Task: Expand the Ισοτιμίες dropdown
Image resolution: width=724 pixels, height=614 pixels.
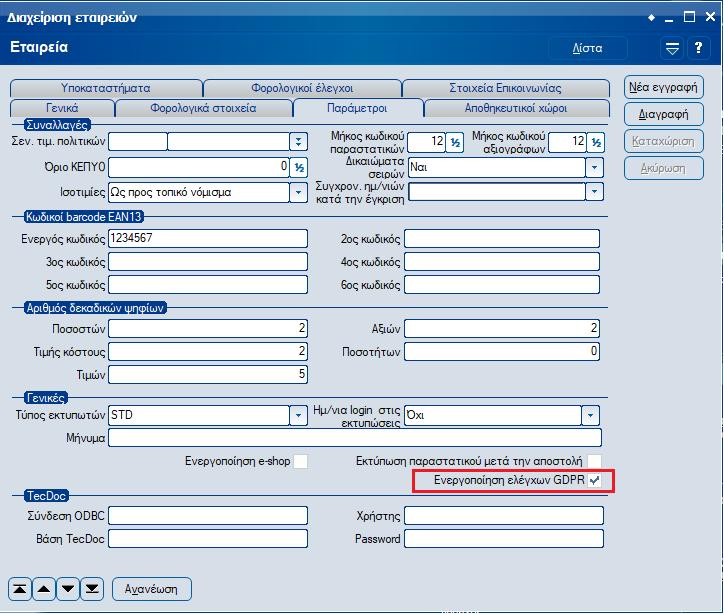Action: click(298, 193)
